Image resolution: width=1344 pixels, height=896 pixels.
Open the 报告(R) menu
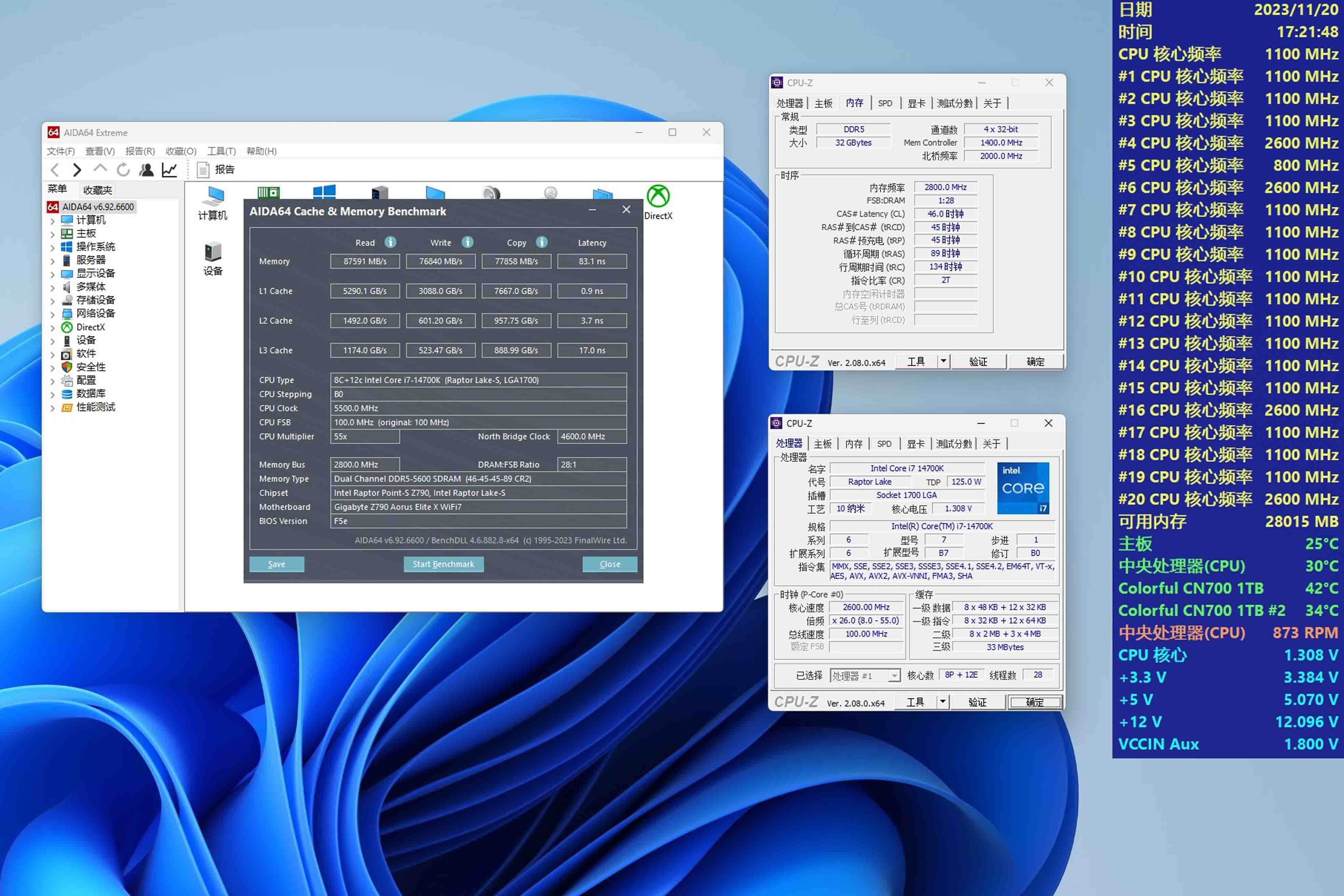click(x=140, y=151)
